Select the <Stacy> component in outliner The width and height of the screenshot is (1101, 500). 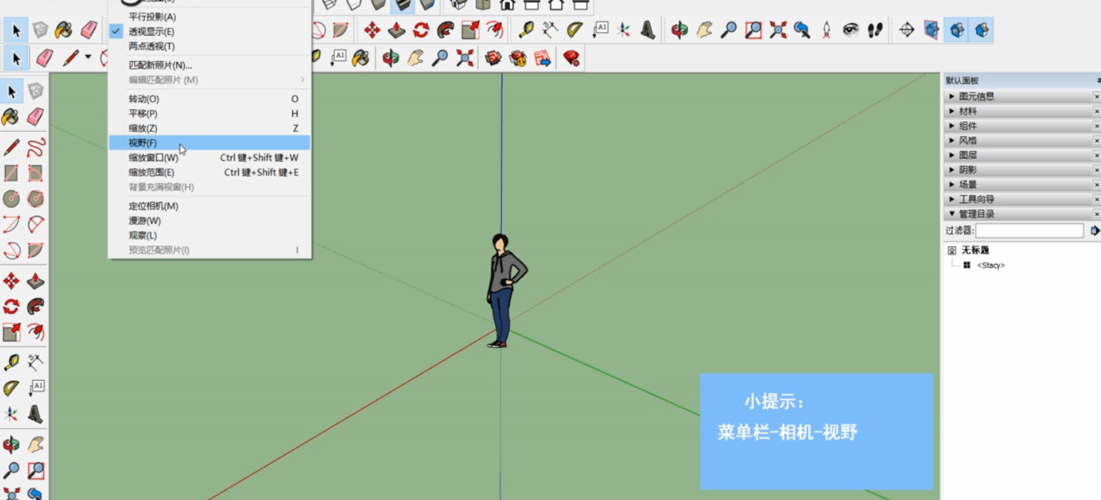[991, 265]
